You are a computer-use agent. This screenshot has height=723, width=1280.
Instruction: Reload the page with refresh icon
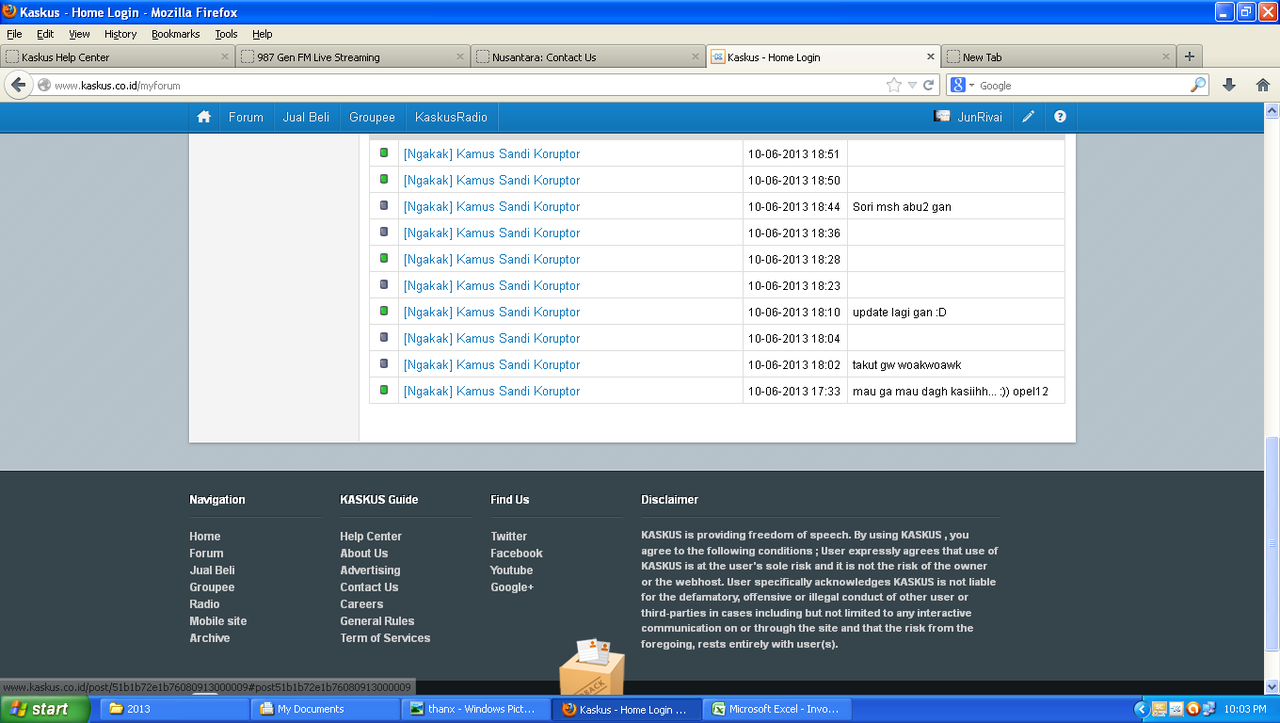point(929,85)
